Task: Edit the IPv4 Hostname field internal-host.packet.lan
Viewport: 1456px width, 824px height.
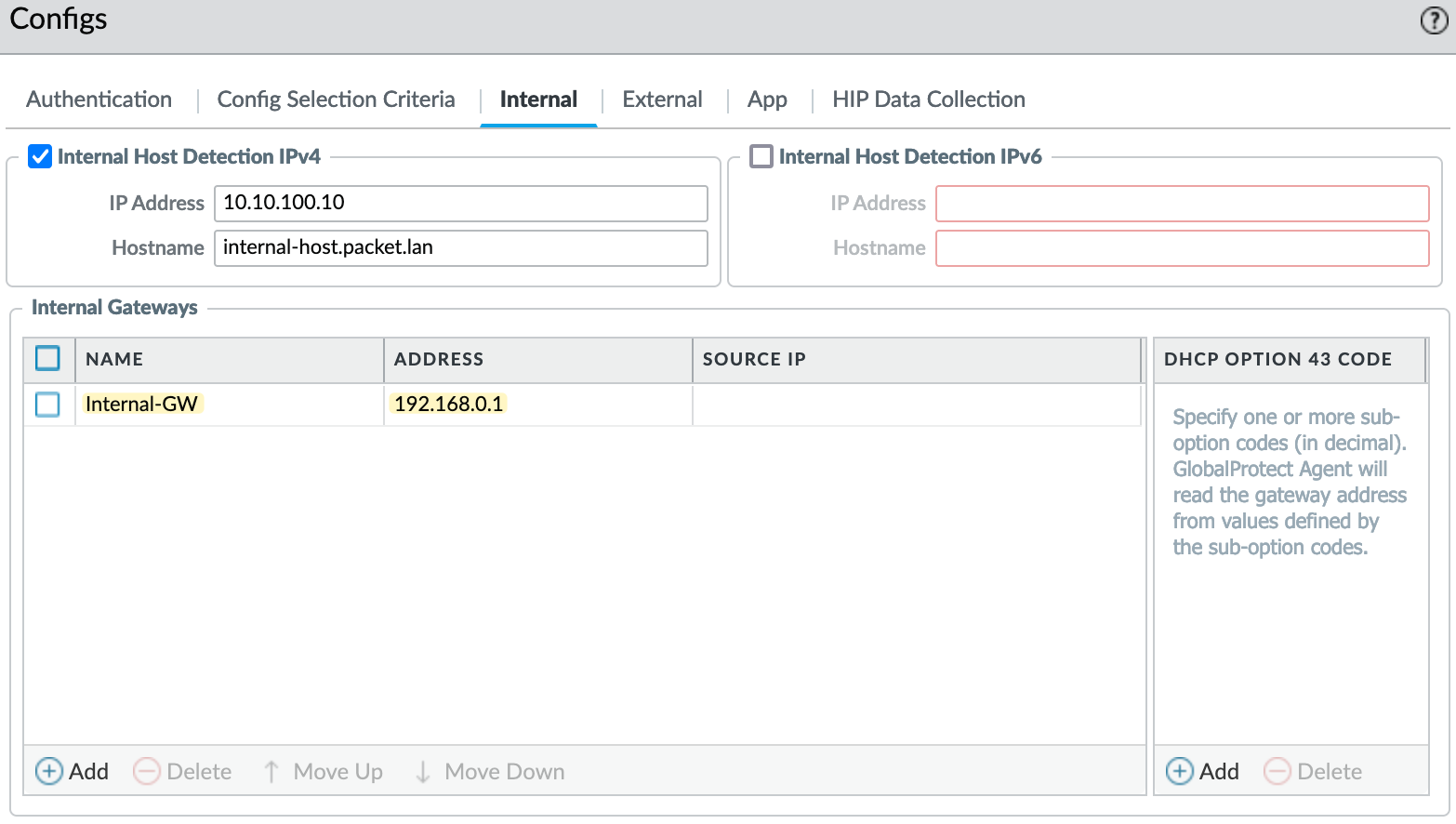Action: (461, 248)
